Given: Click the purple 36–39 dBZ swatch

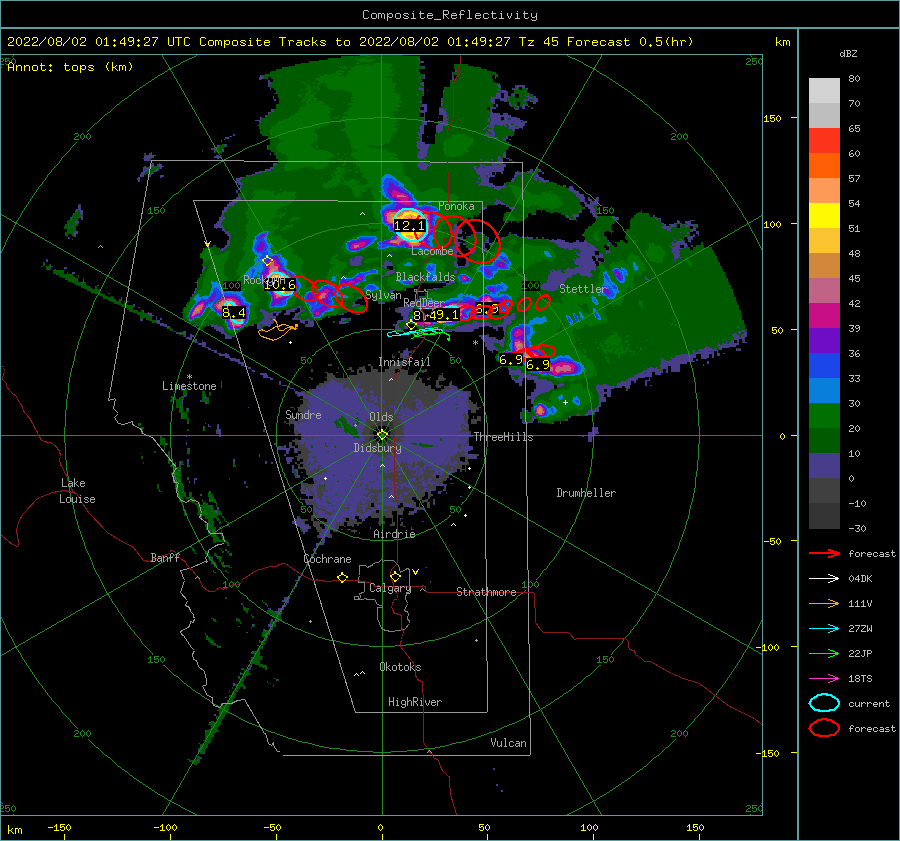Looking at the screenshot, I should click(x=824, y=340).
